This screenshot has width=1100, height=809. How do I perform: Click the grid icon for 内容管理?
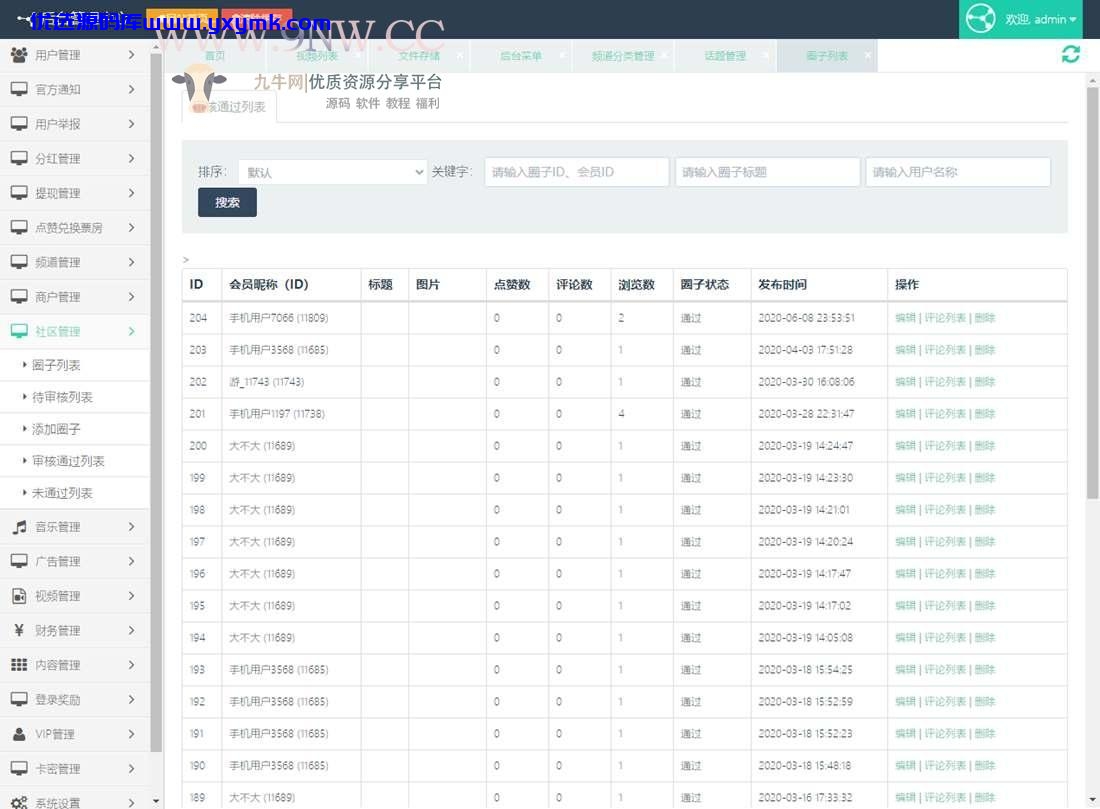pos(19,664)
